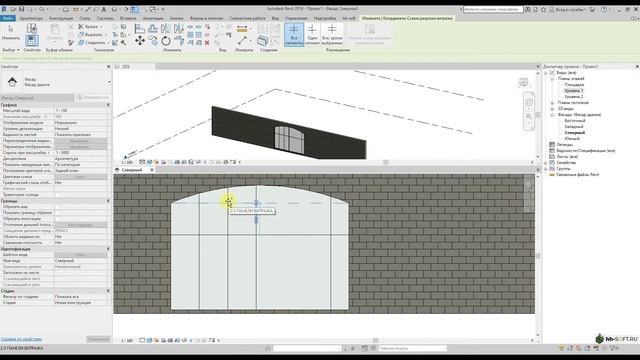This screenshot has height=360, width=640.
Task: Expand the Groups tree node
Action: click(546, 169)
